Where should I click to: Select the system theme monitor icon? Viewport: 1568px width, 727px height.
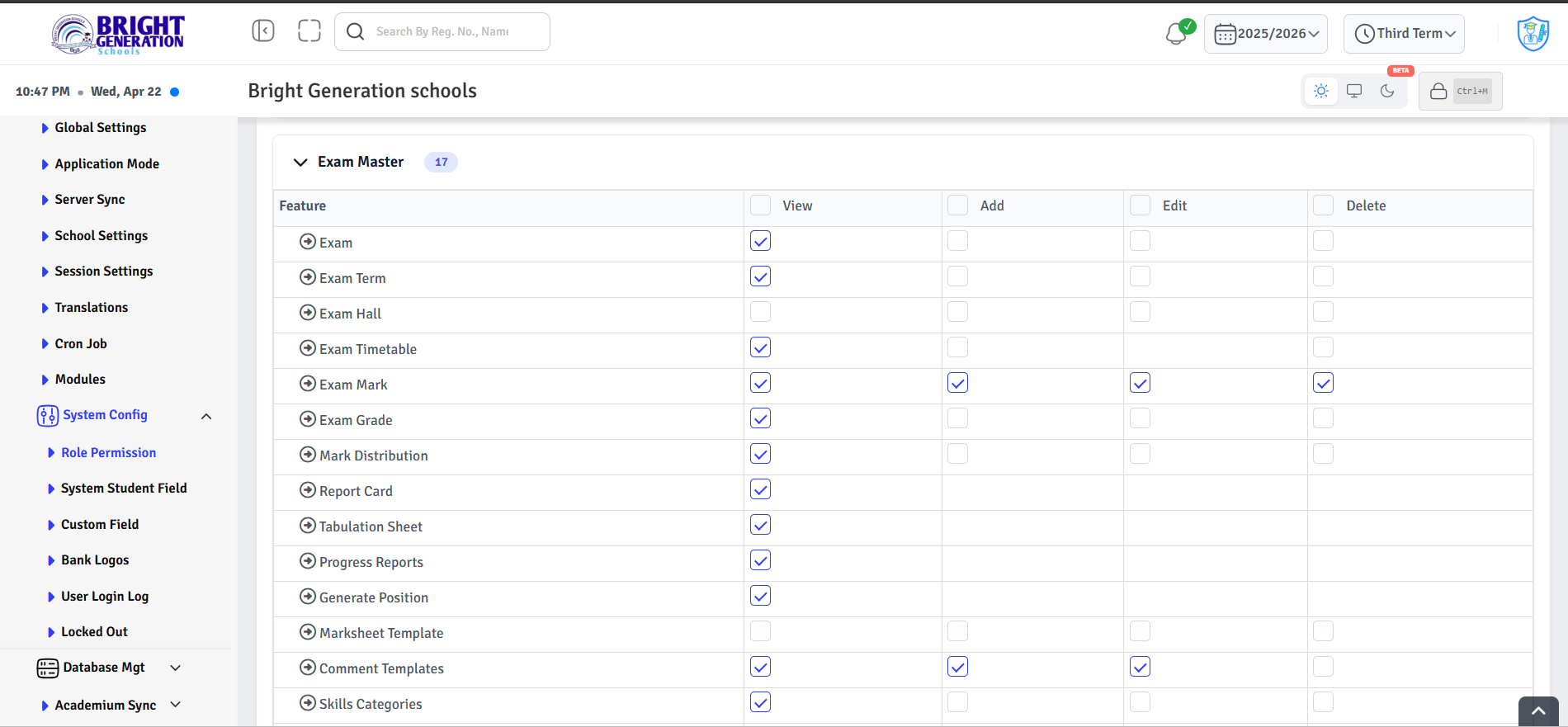(x=1354, y=91)
